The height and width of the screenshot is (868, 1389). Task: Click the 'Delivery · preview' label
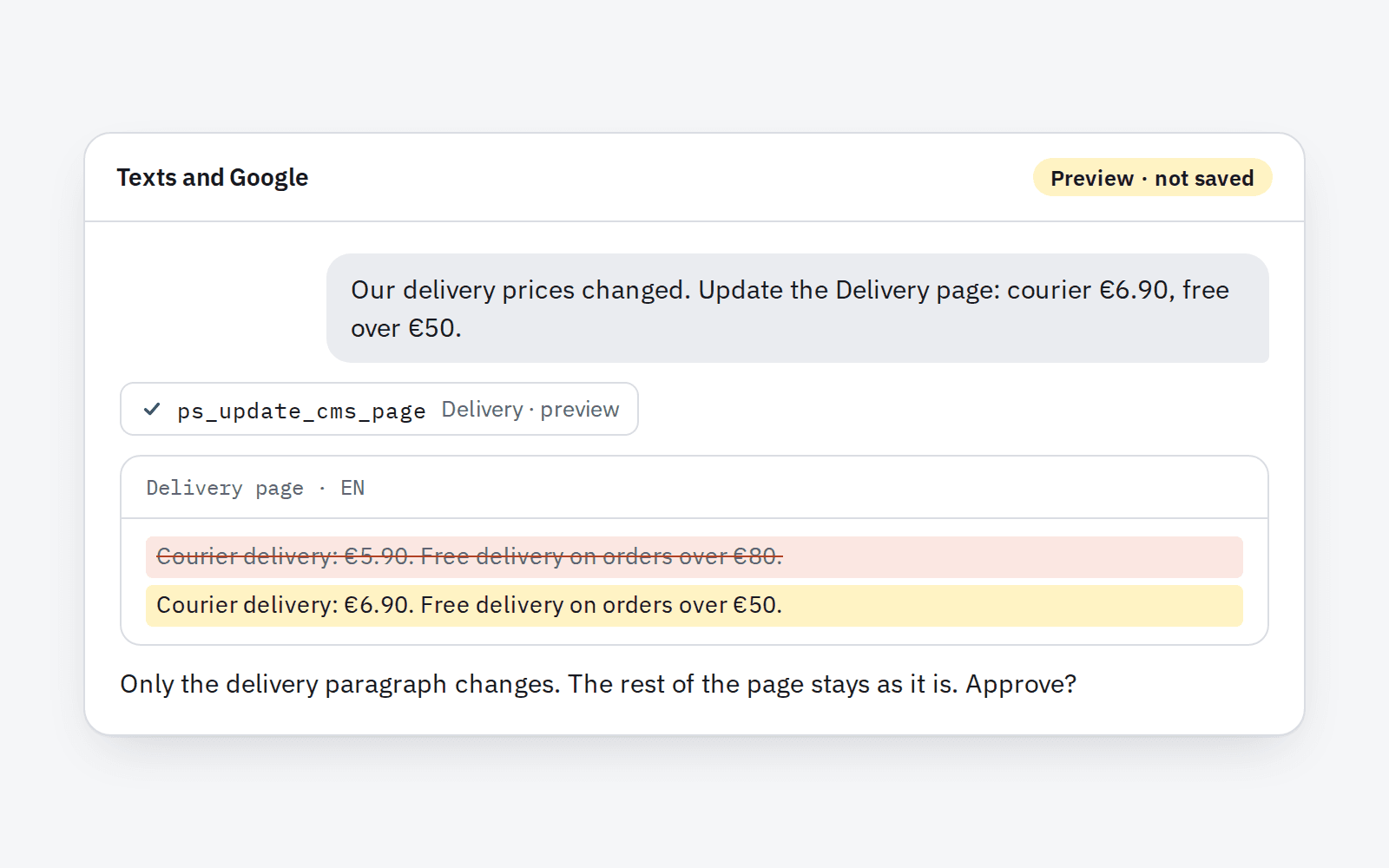(530, 409)
